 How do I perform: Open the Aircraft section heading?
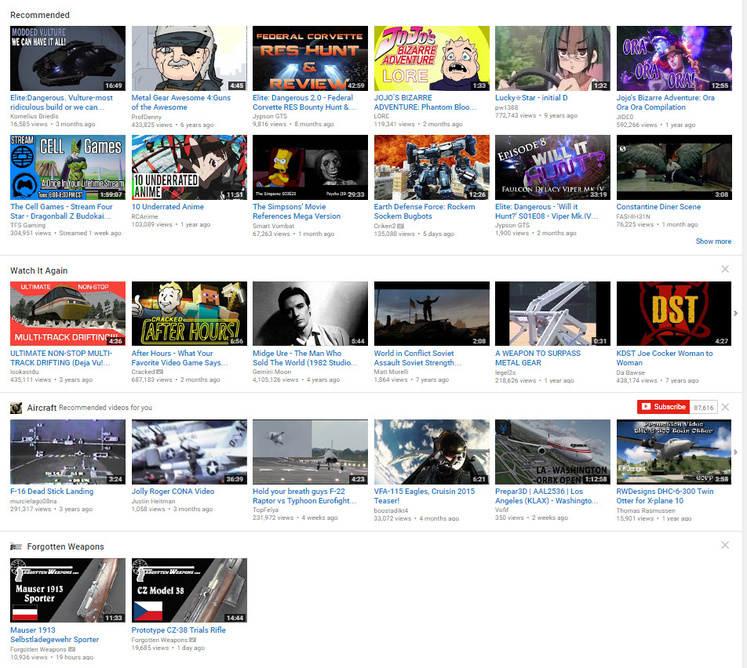pos(41,408)
